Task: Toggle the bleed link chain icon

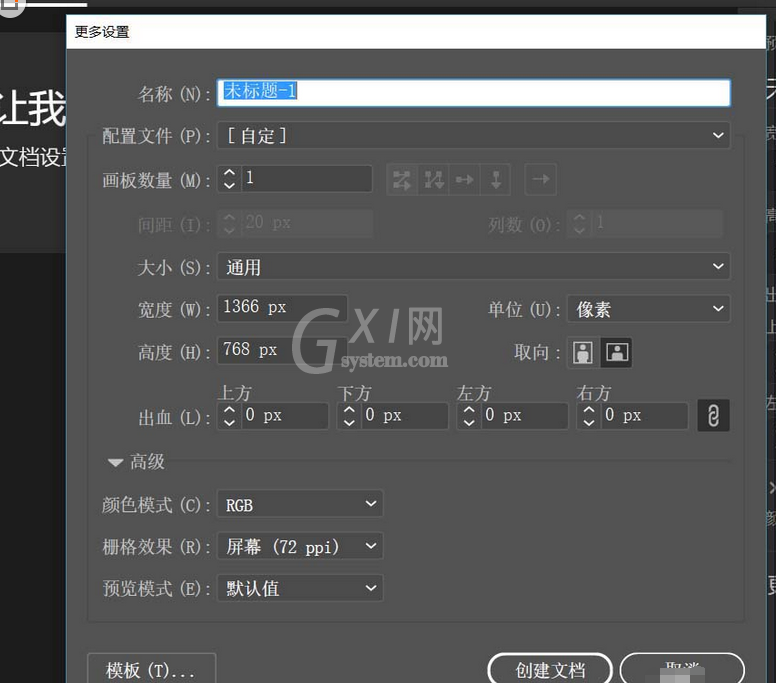Action: tap(713, 415)
